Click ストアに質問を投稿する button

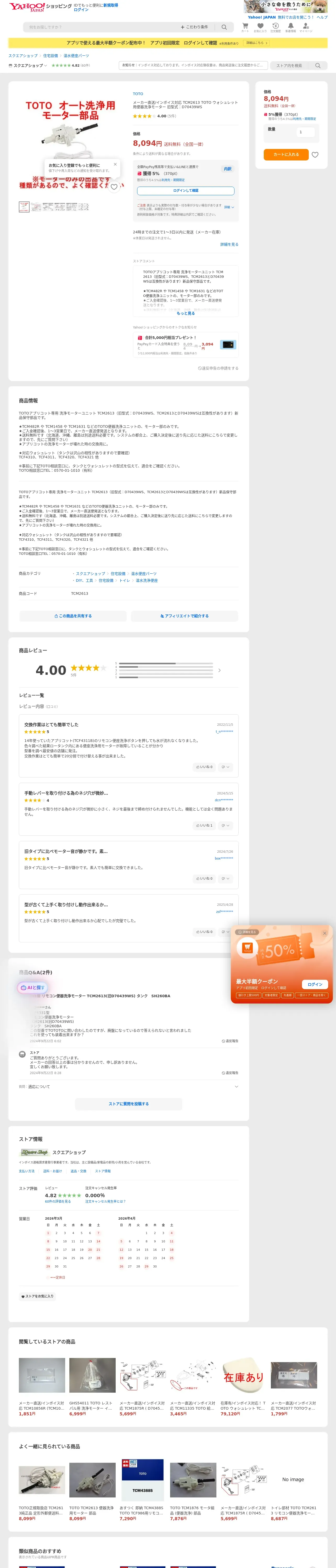coord(129,1104)
